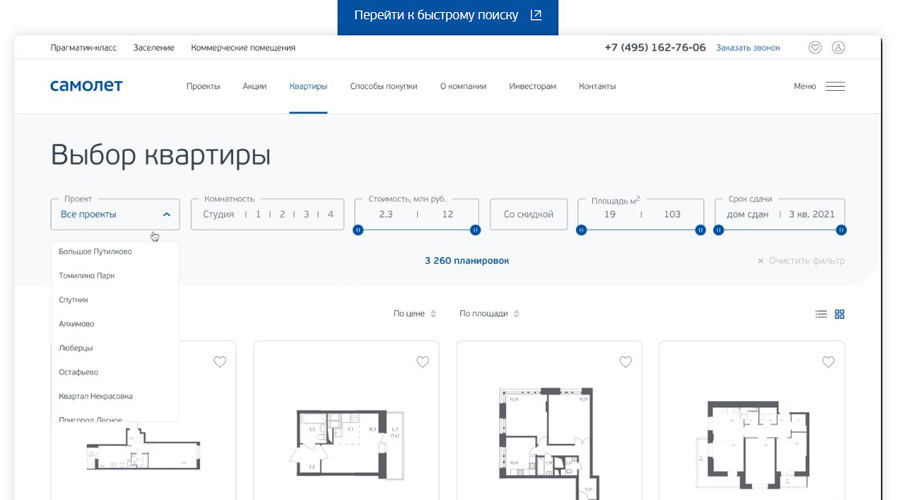Viewport: 900px width, 500px height.
Task: Click Очистить фильтр link
Action: tap(807, 261)
